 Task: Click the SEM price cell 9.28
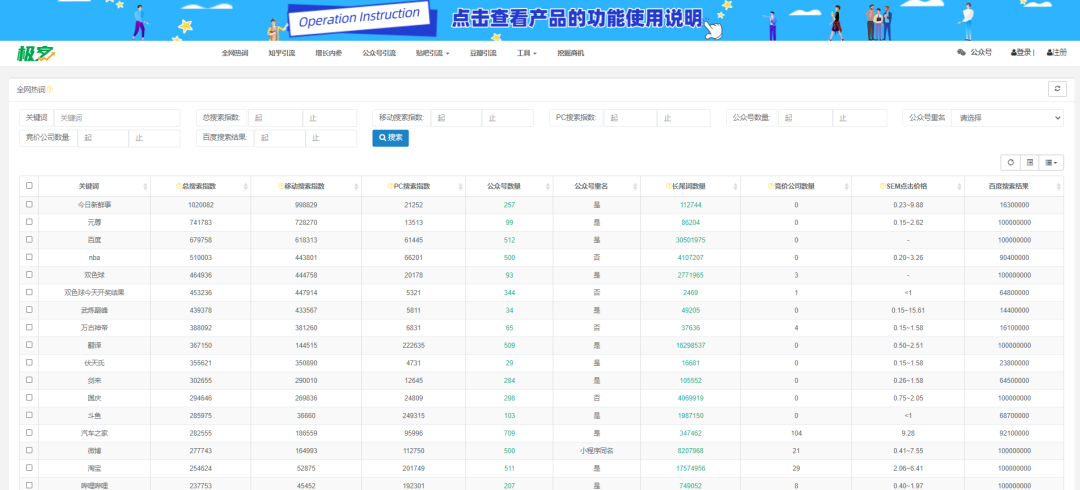click(x=908, y=433)
